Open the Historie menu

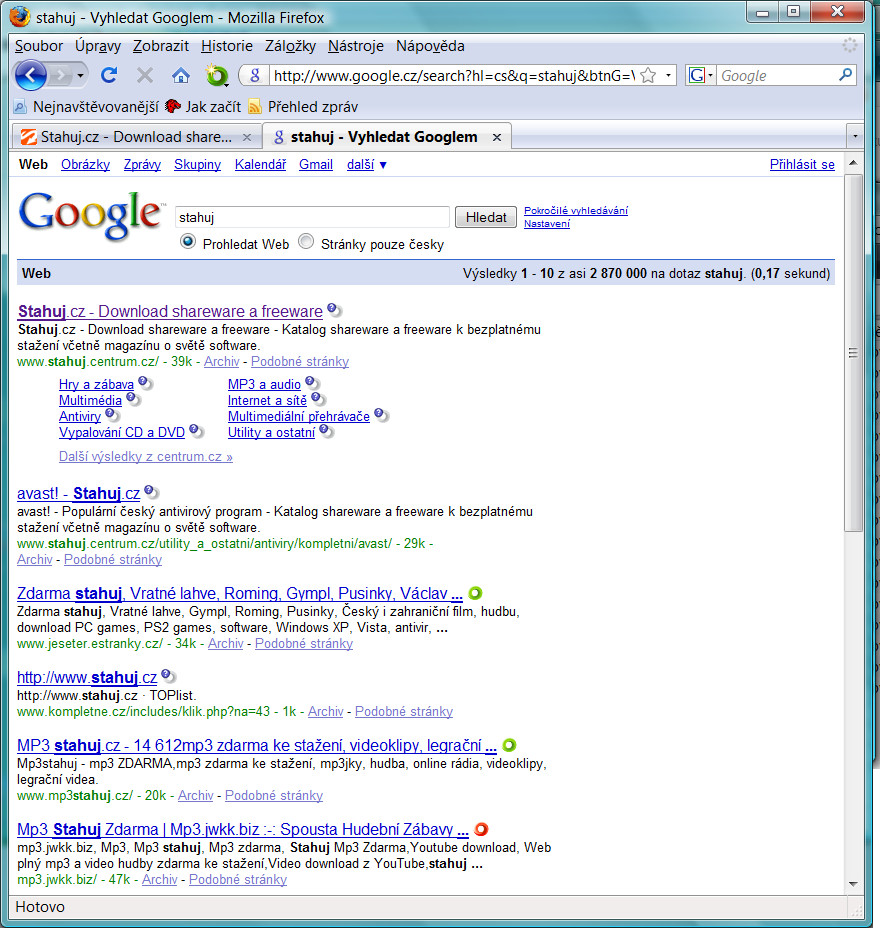point(227,46)
